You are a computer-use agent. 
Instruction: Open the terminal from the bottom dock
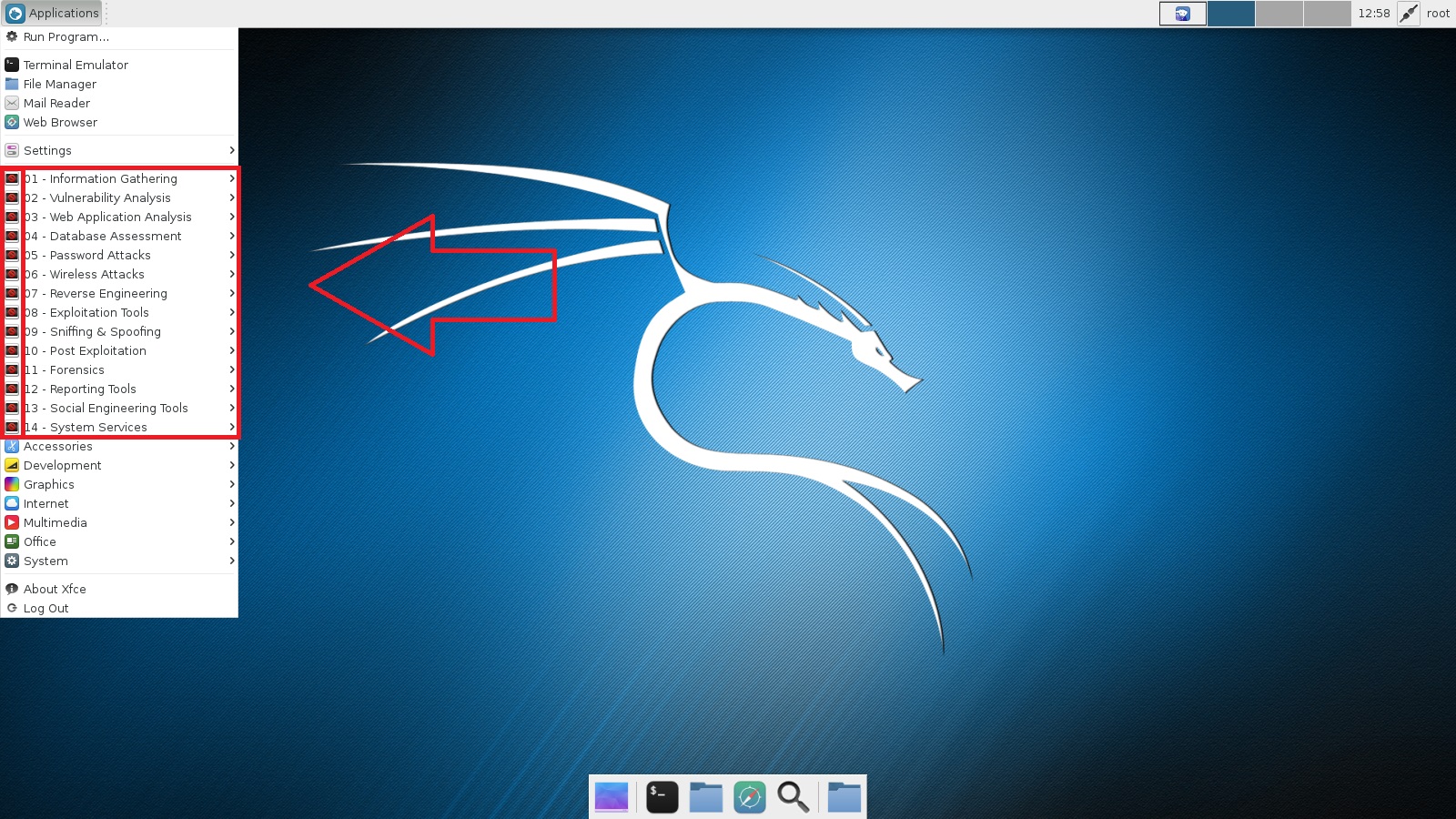[662, 796]
